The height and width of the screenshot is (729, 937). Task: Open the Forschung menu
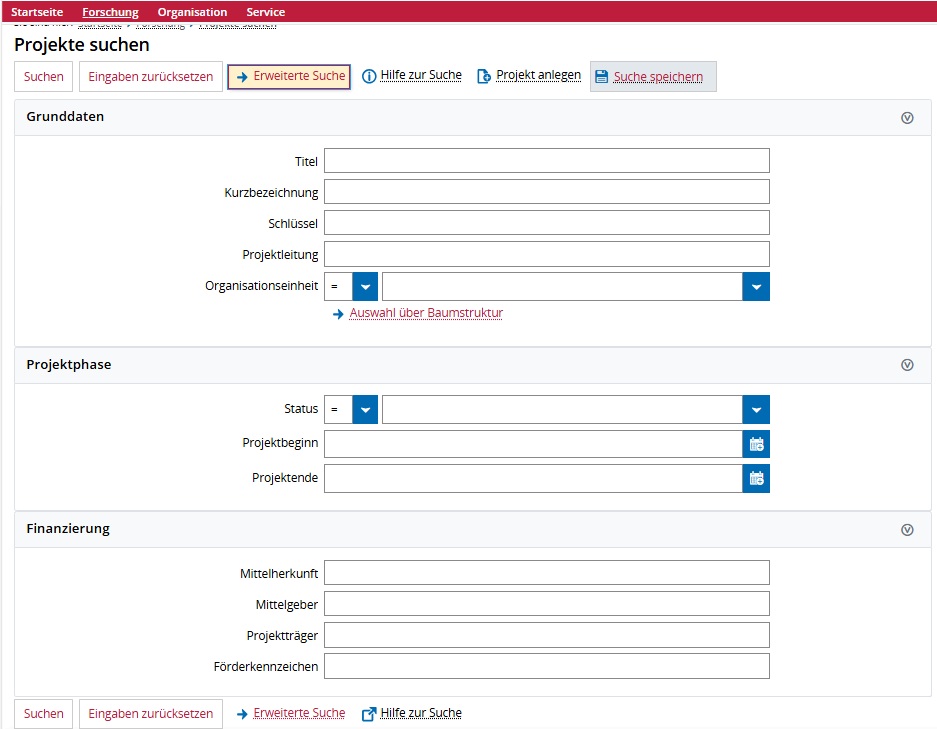click(x=110, y=12)
